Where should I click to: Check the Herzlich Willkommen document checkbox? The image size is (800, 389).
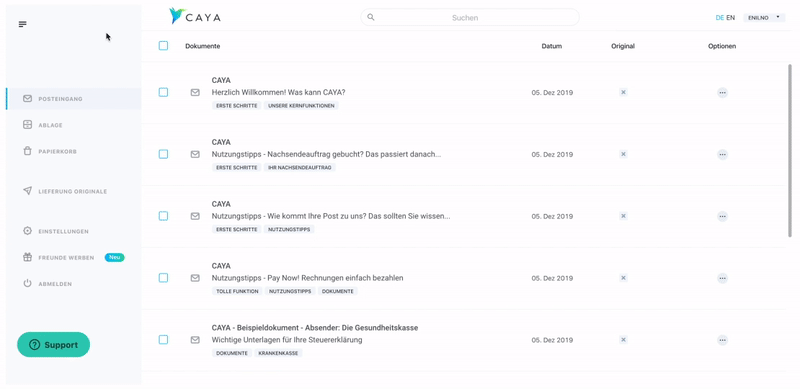click(x=163, y=92)
